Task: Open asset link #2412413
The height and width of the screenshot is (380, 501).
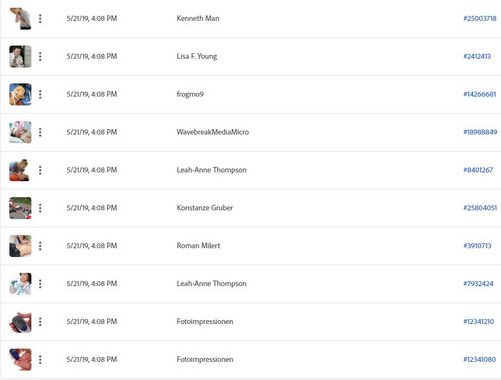Action: (477, 56)
